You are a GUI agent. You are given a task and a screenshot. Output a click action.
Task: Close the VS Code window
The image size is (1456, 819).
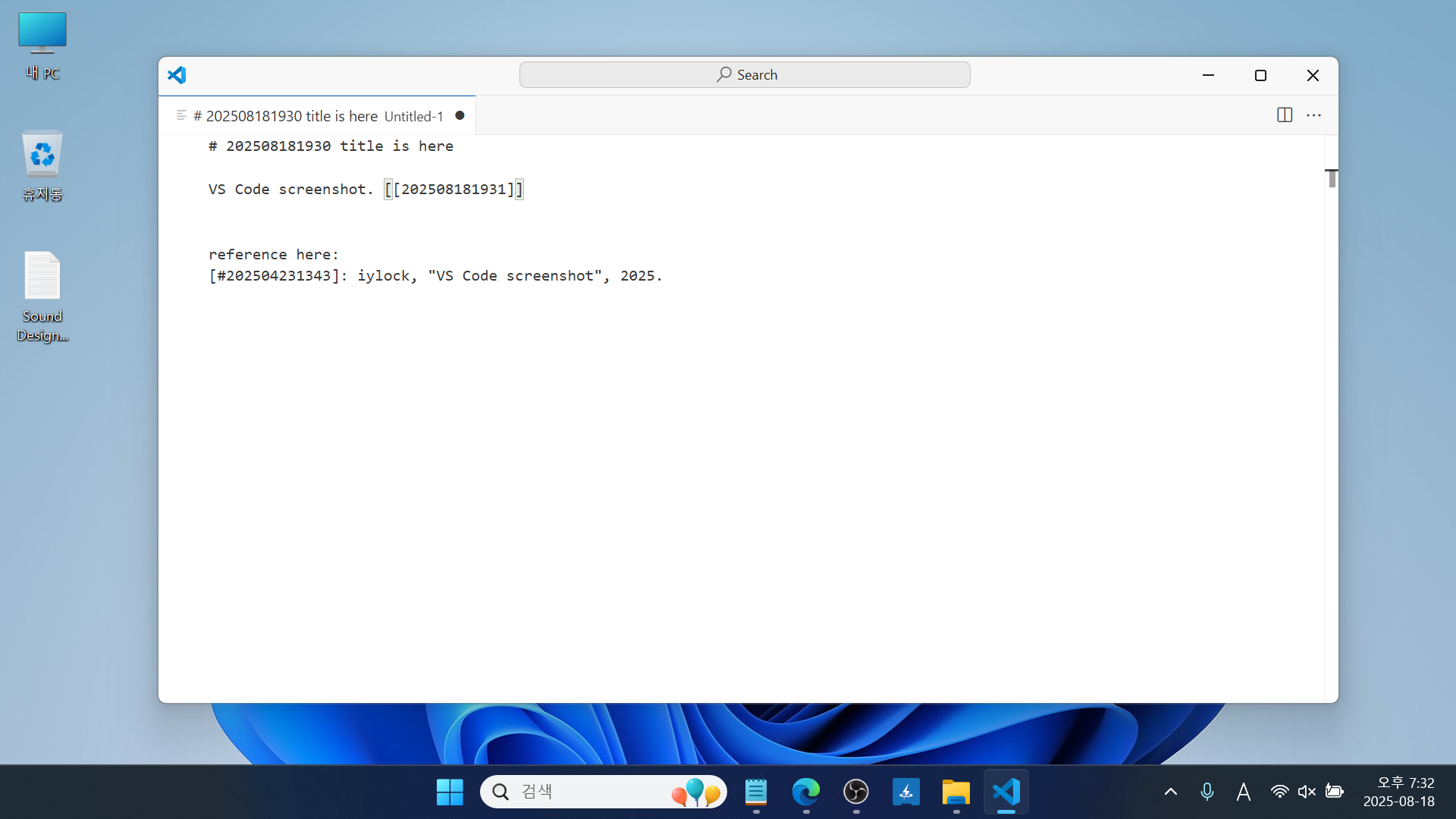point(1313,75)
